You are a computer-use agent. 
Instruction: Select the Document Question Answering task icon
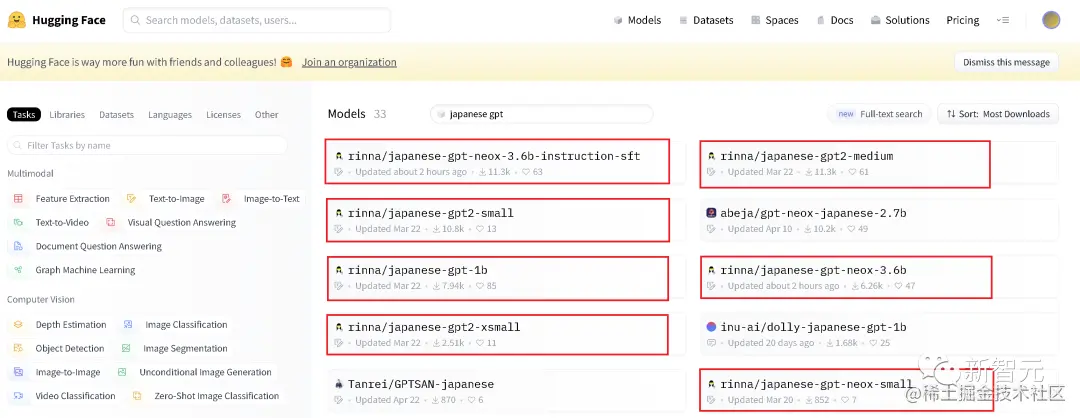(x=19, y=246)
